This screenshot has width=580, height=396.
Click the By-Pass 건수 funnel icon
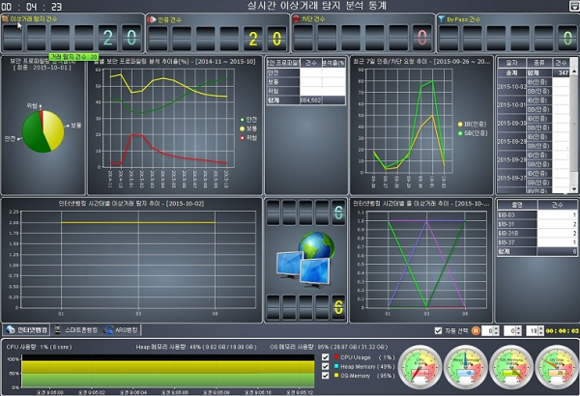pos(441,18)
